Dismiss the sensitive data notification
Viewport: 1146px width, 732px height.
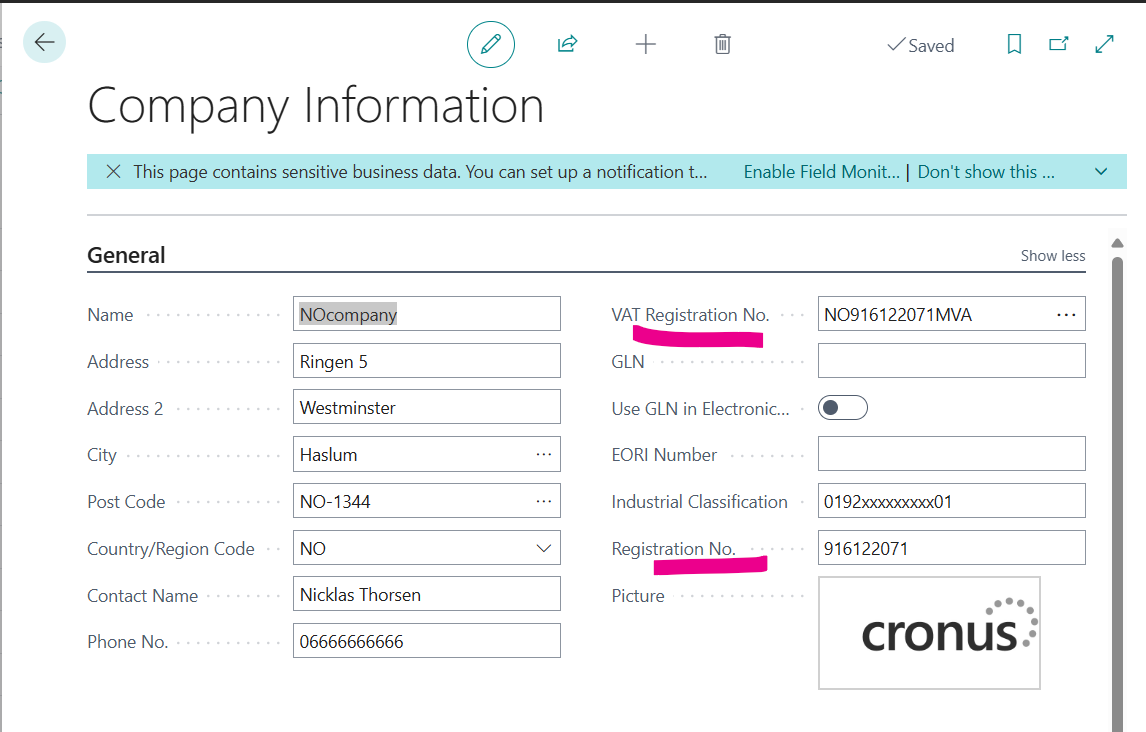tap(113, 172)
